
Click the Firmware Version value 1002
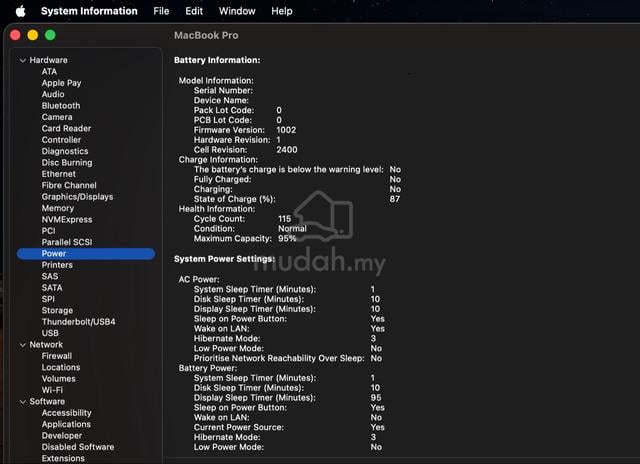[286, 130]
